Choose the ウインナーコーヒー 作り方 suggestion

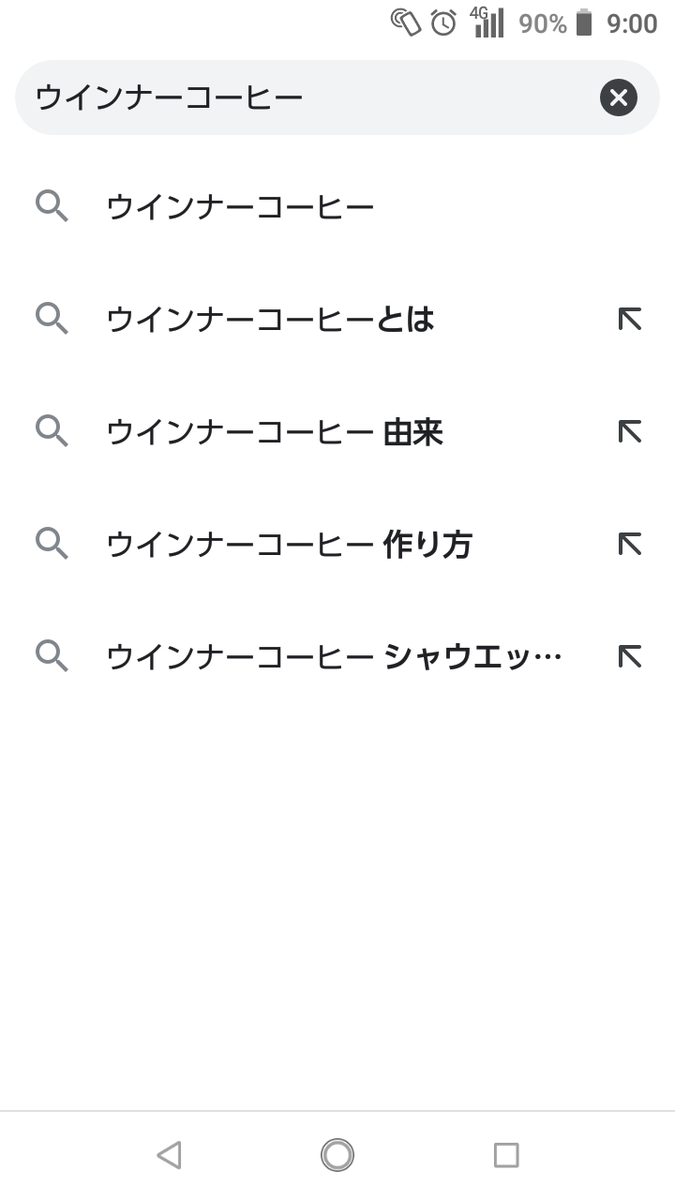point(289,545)
